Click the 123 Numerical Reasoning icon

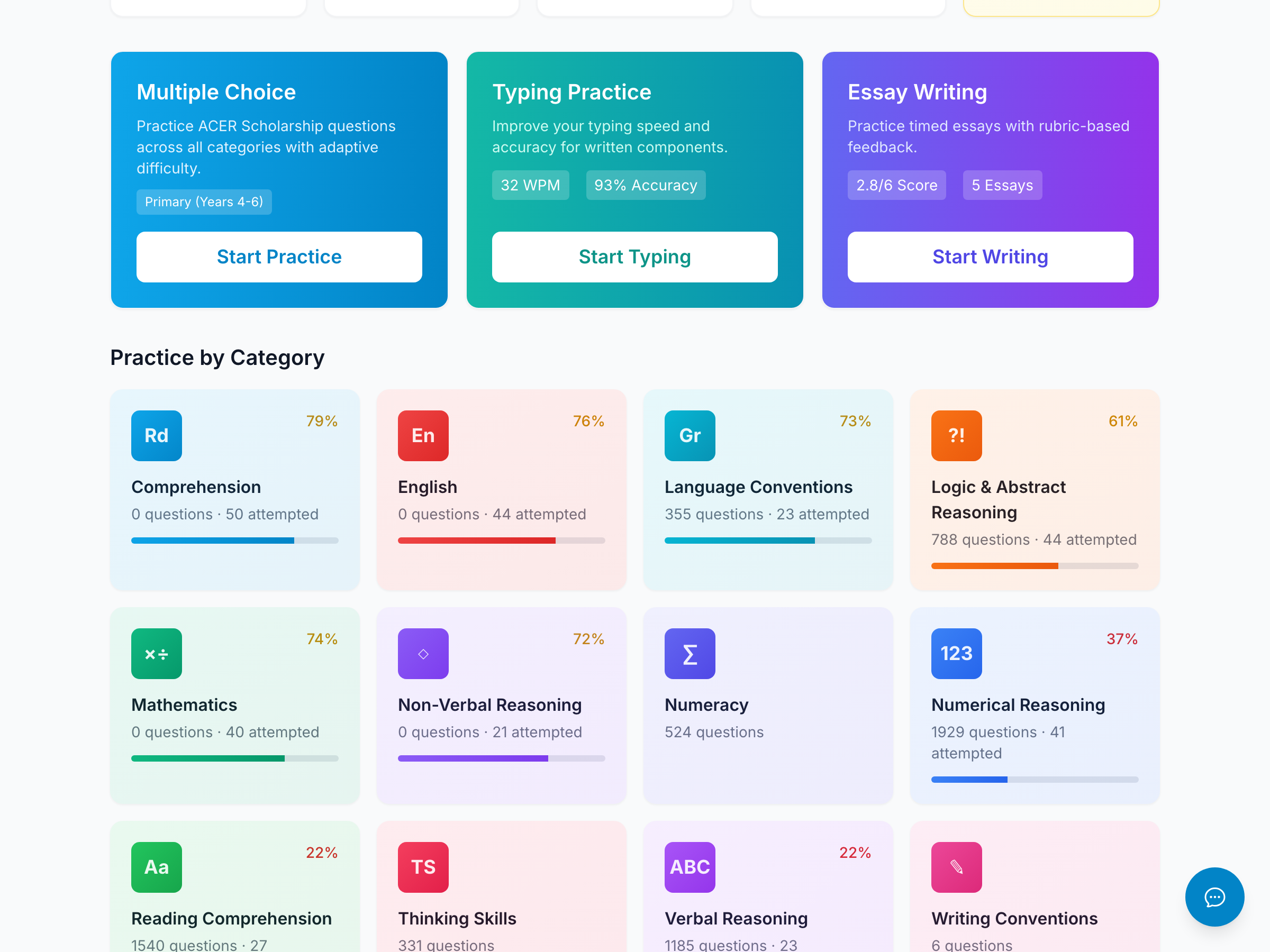[x=956, y=654]
